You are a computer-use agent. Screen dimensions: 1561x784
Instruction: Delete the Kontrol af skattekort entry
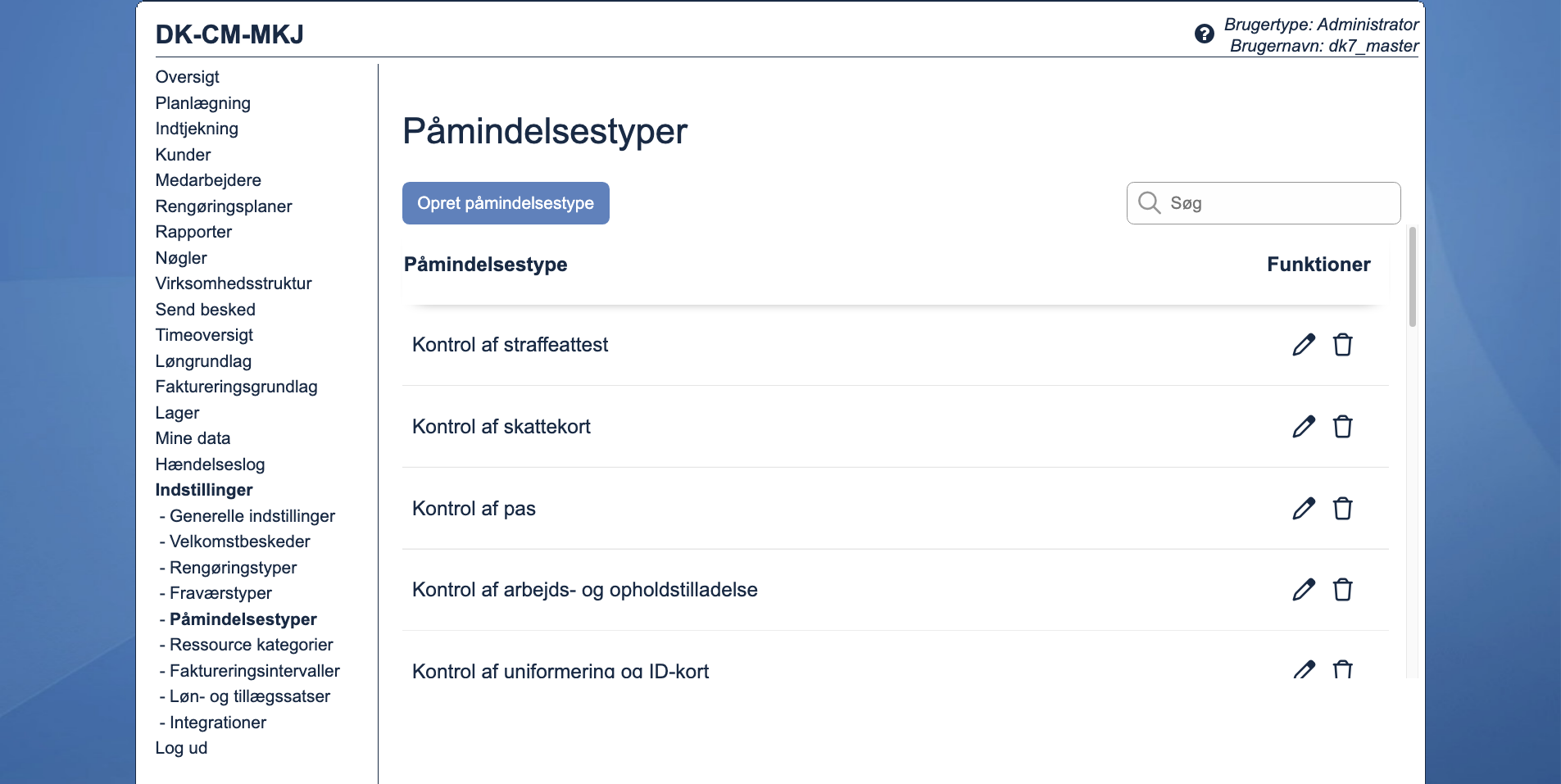coord(1342,426)
